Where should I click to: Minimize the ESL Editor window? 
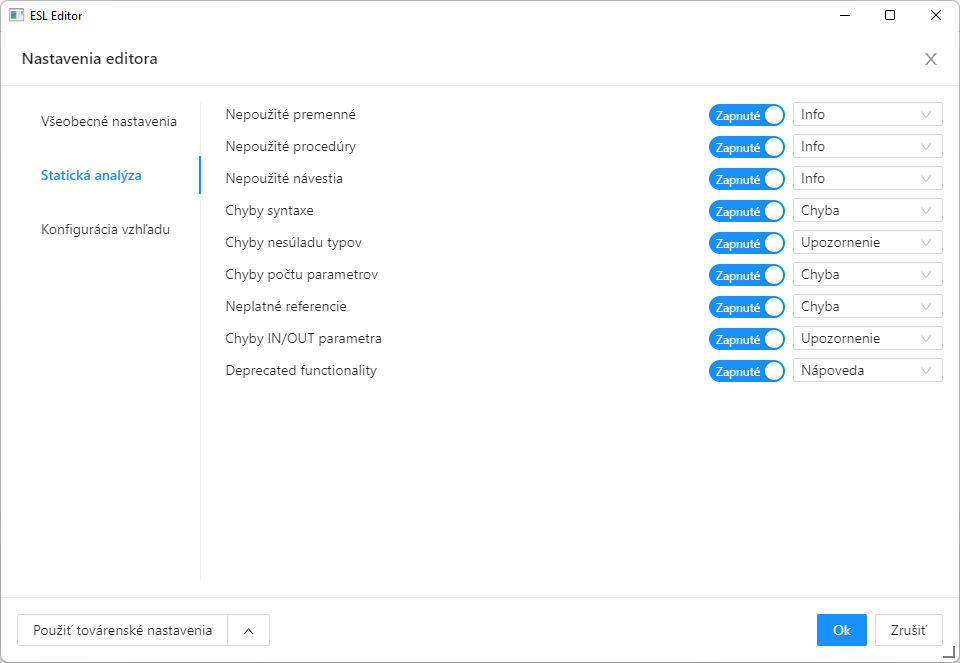pyautogui.click(x=843, y=15)
